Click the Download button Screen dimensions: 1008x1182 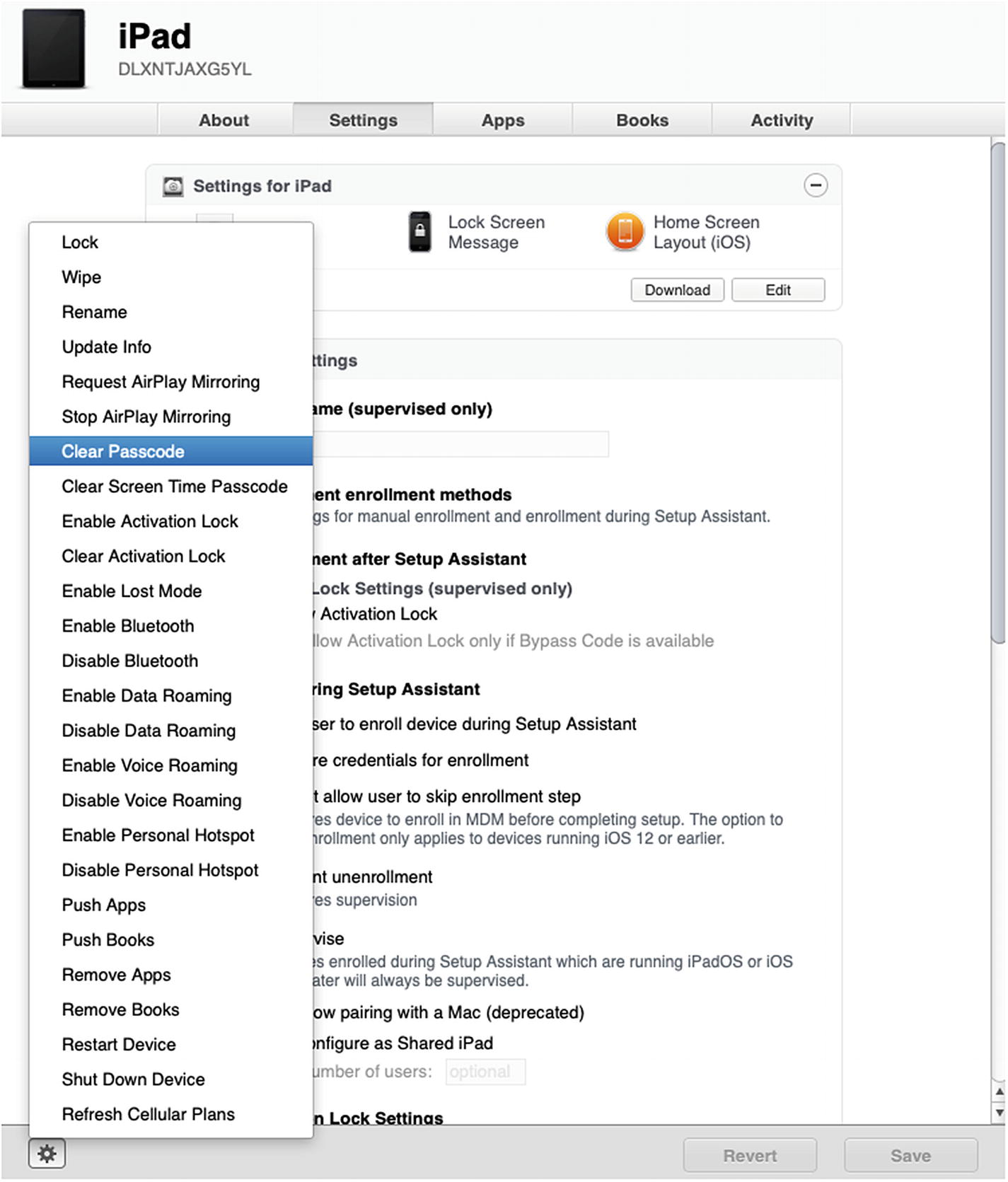[x=677, y=290]
